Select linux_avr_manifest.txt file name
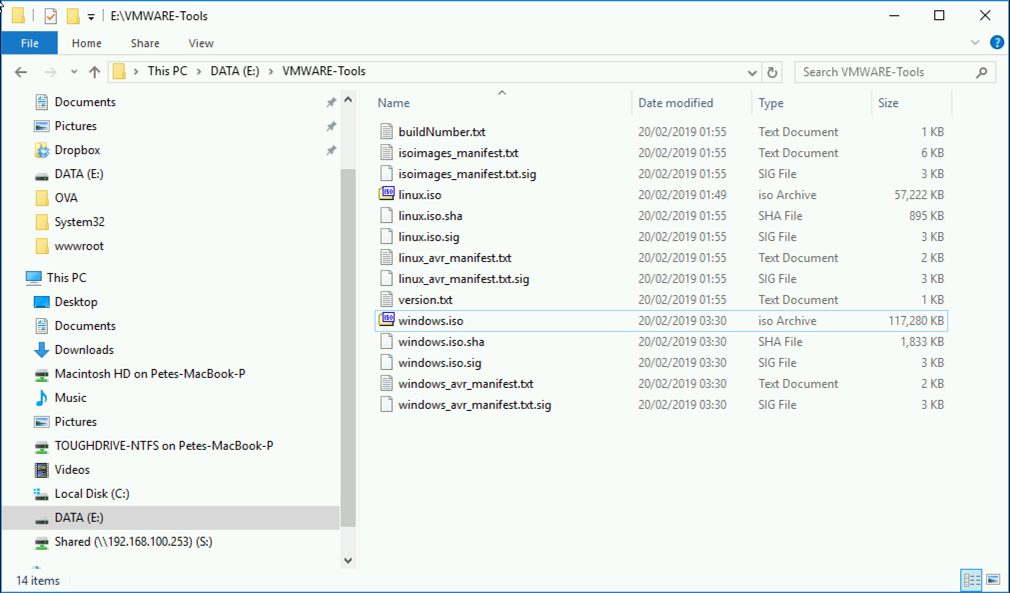 point(455,258)
